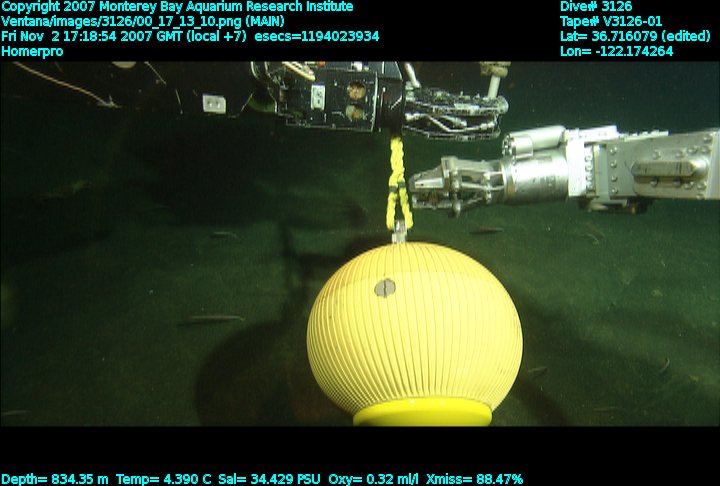This screenshot has height=486, width=720.
Task: Click the 'Xmiss= 88.47%' reading
Action: pos(475,479)
